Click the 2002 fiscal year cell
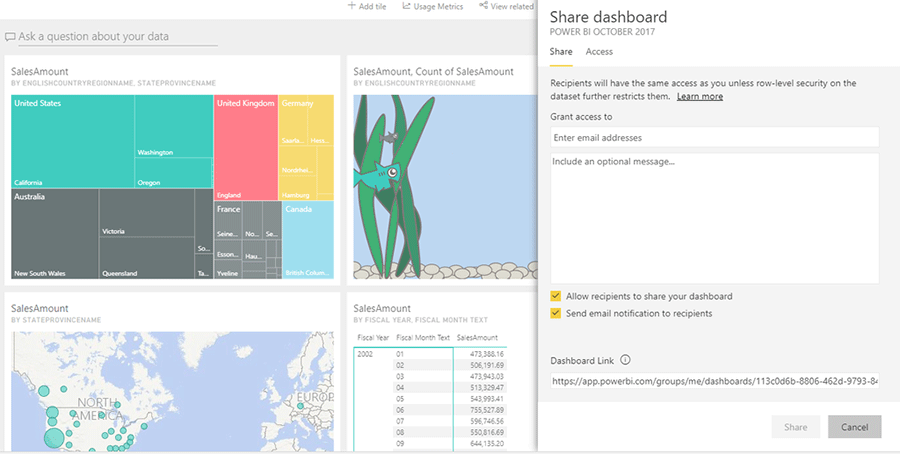900x454 pixels. 365,354
